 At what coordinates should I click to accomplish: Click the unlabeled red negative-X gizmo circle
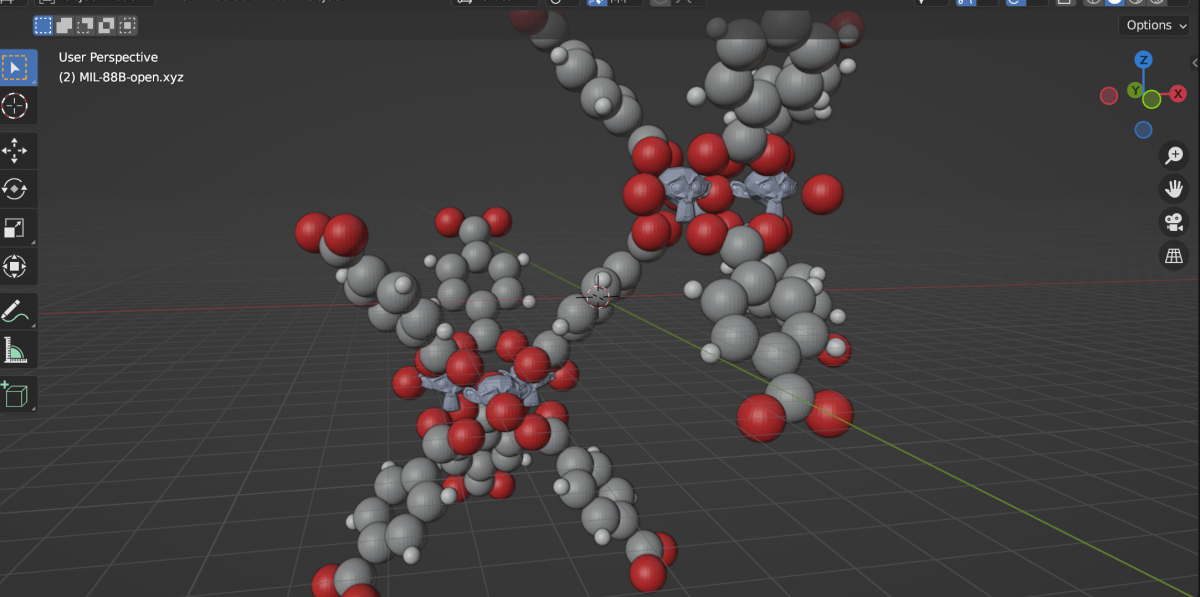tap(1109, 96)
